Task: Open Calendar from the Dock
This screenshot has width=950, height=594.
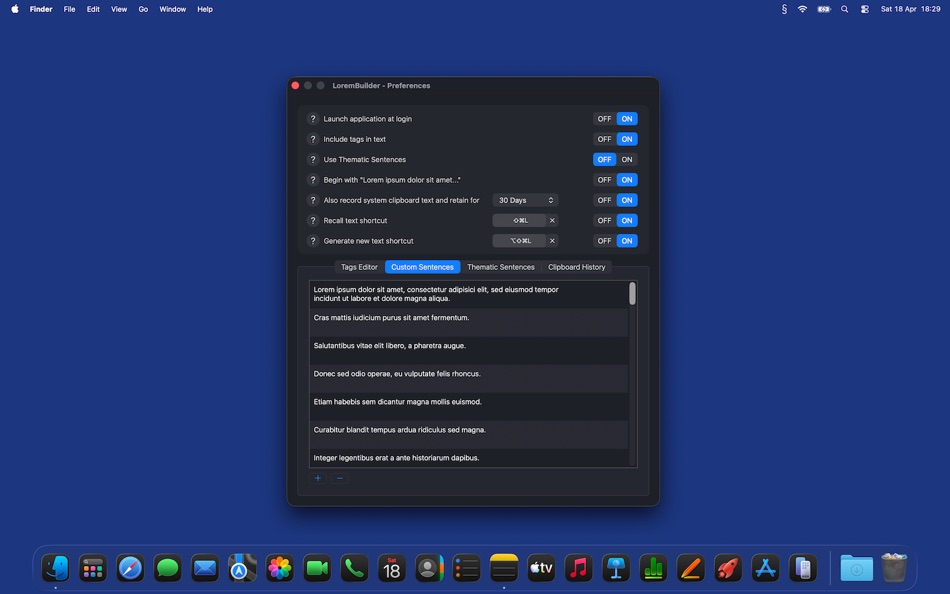Action: coord(391,569)
